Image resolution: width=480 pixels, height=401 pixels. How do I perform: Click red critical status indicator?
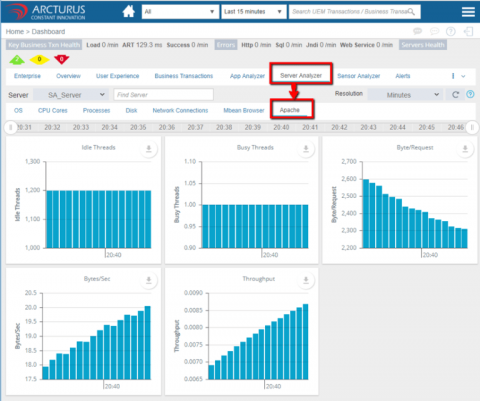[x=61, y=60]
